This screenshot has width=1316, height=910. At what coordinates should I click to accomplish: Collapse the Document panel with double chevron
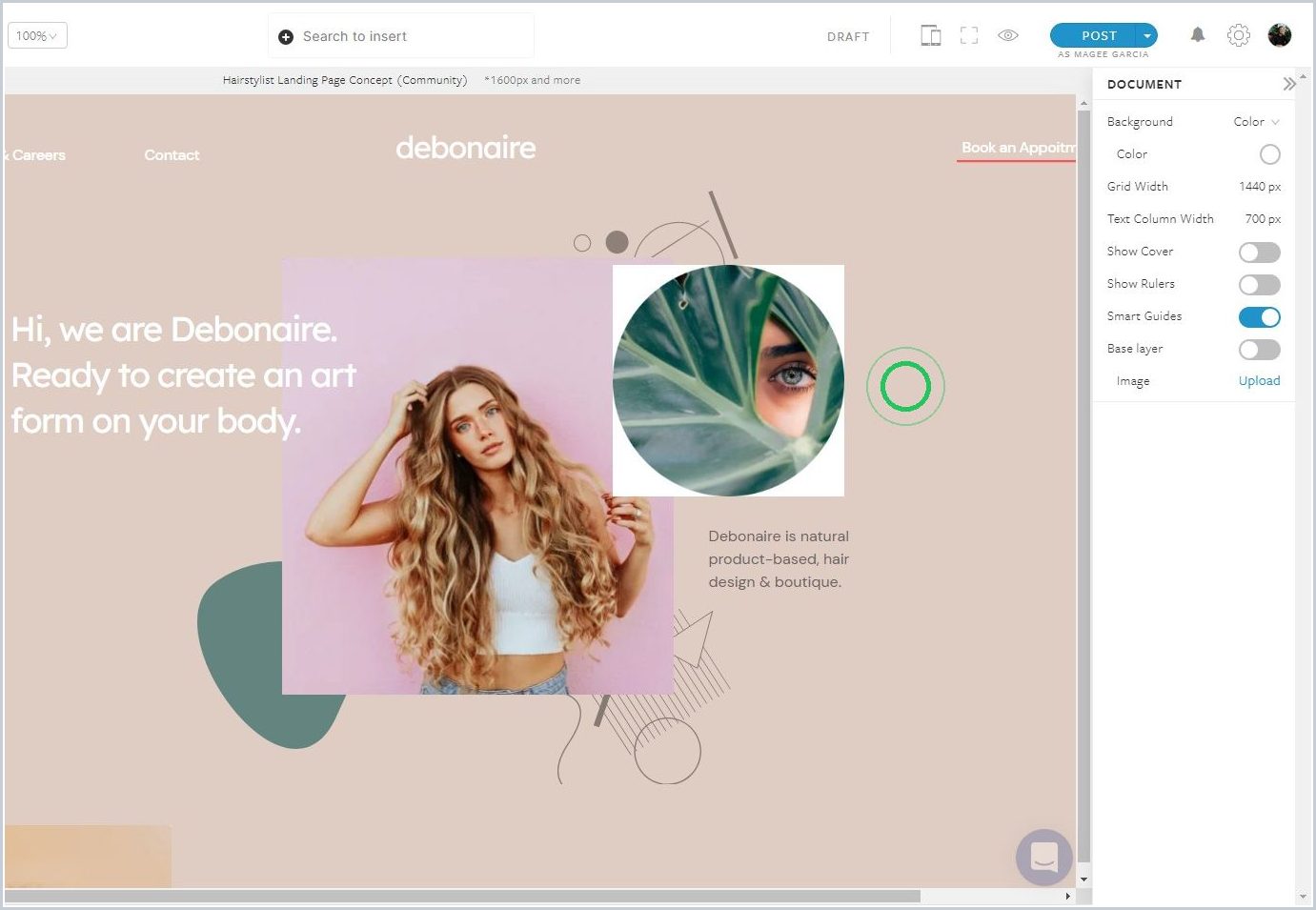pos(1288,84)
